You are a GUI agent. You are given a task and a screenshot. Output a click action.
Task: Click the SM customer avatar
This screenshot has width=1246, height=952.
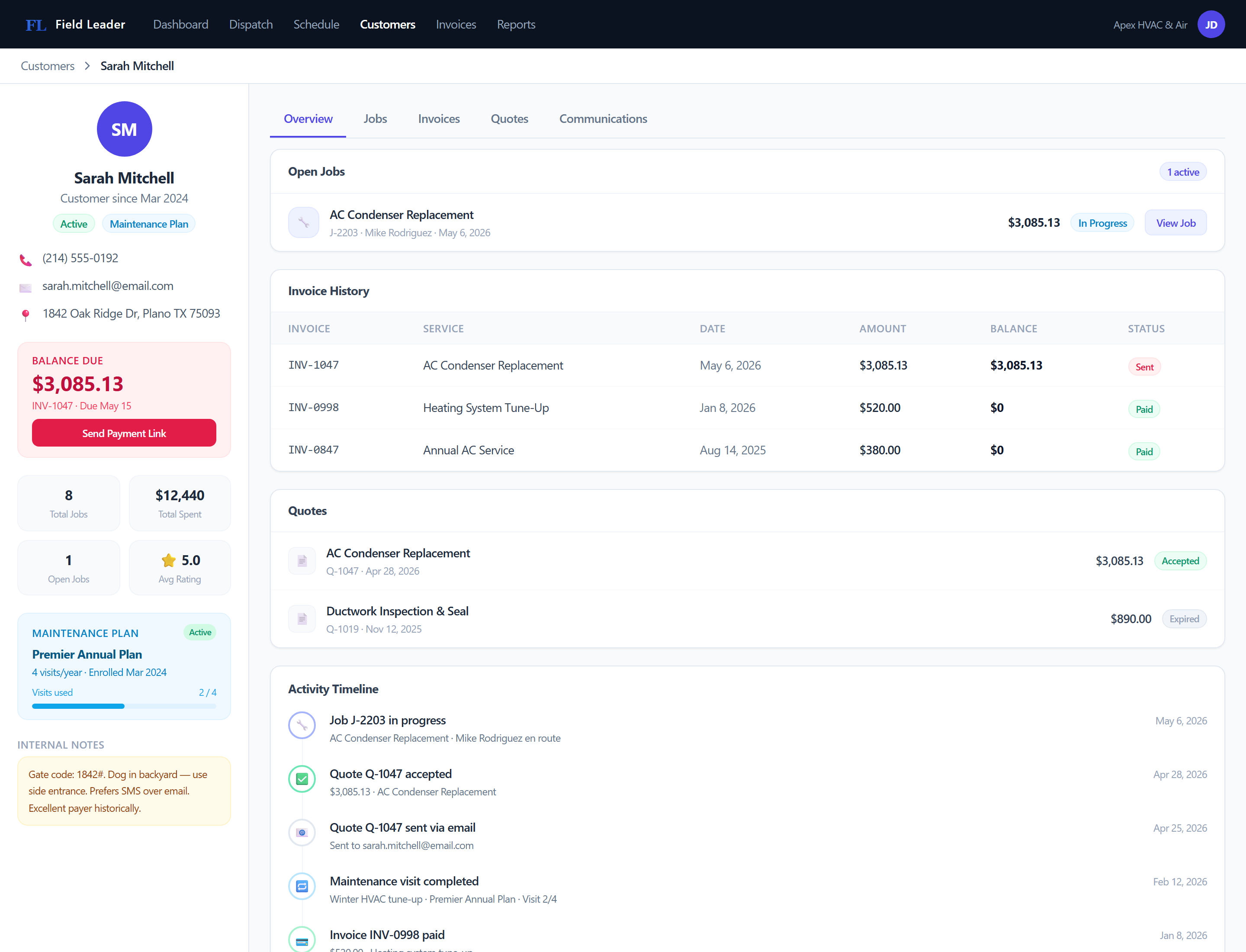pyautogui.click(x=124, y=129)
